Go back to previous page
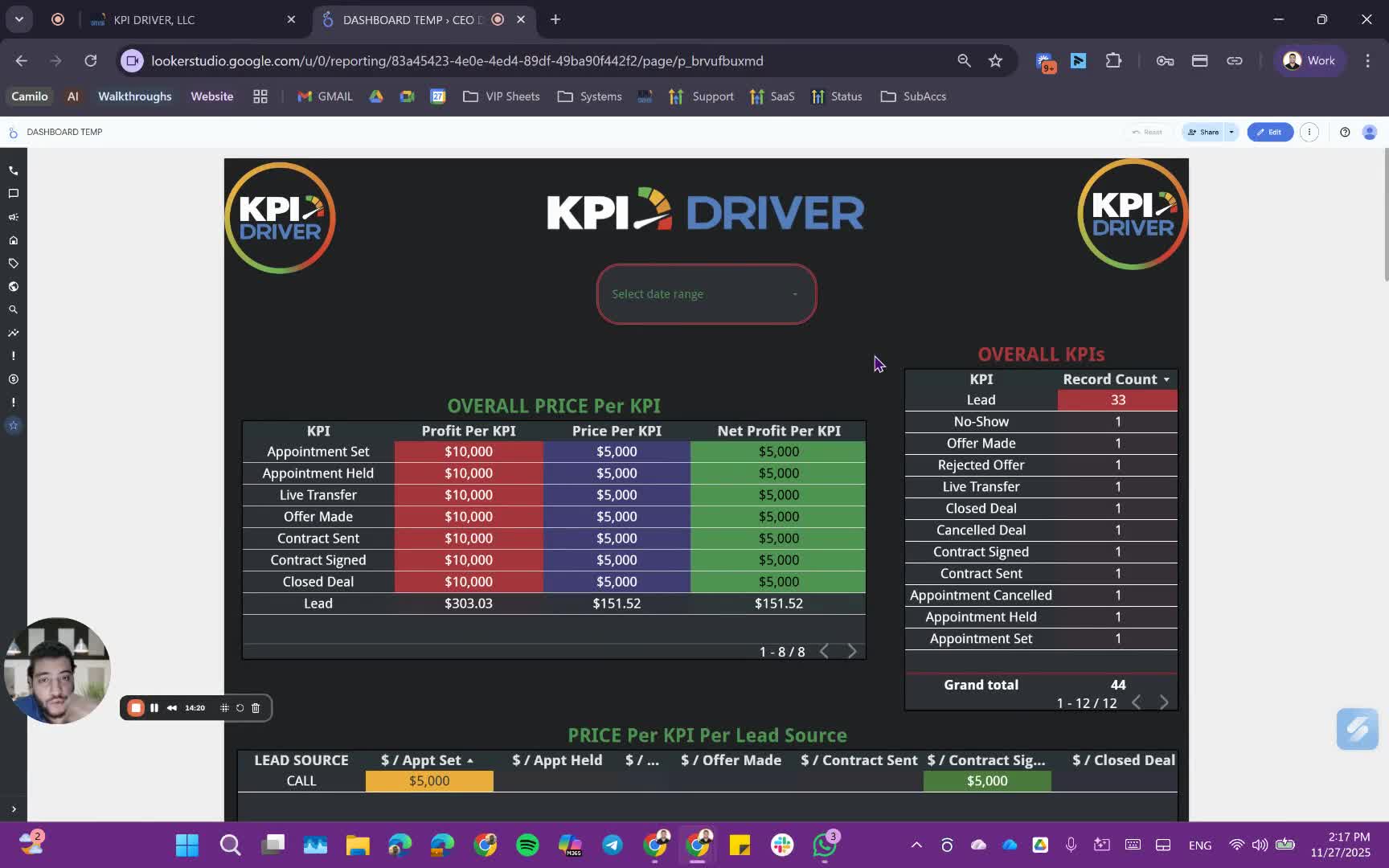This screenshot has width=1389, height=868. click(22, 61)
